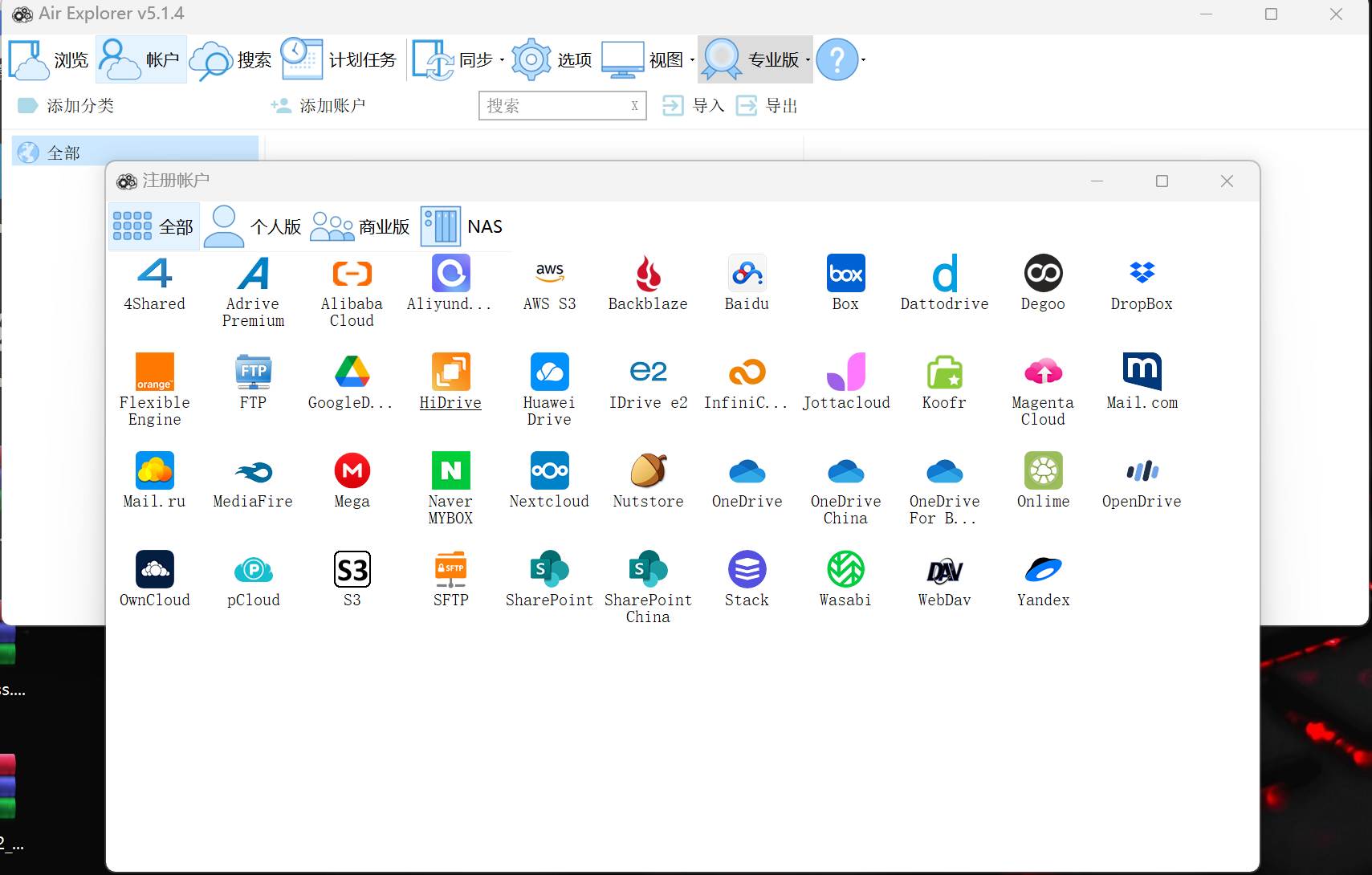Viewport: 1372px width, 875px height.
Task: Expand the 同步 dropdown arrow
Action: (503, 60)
